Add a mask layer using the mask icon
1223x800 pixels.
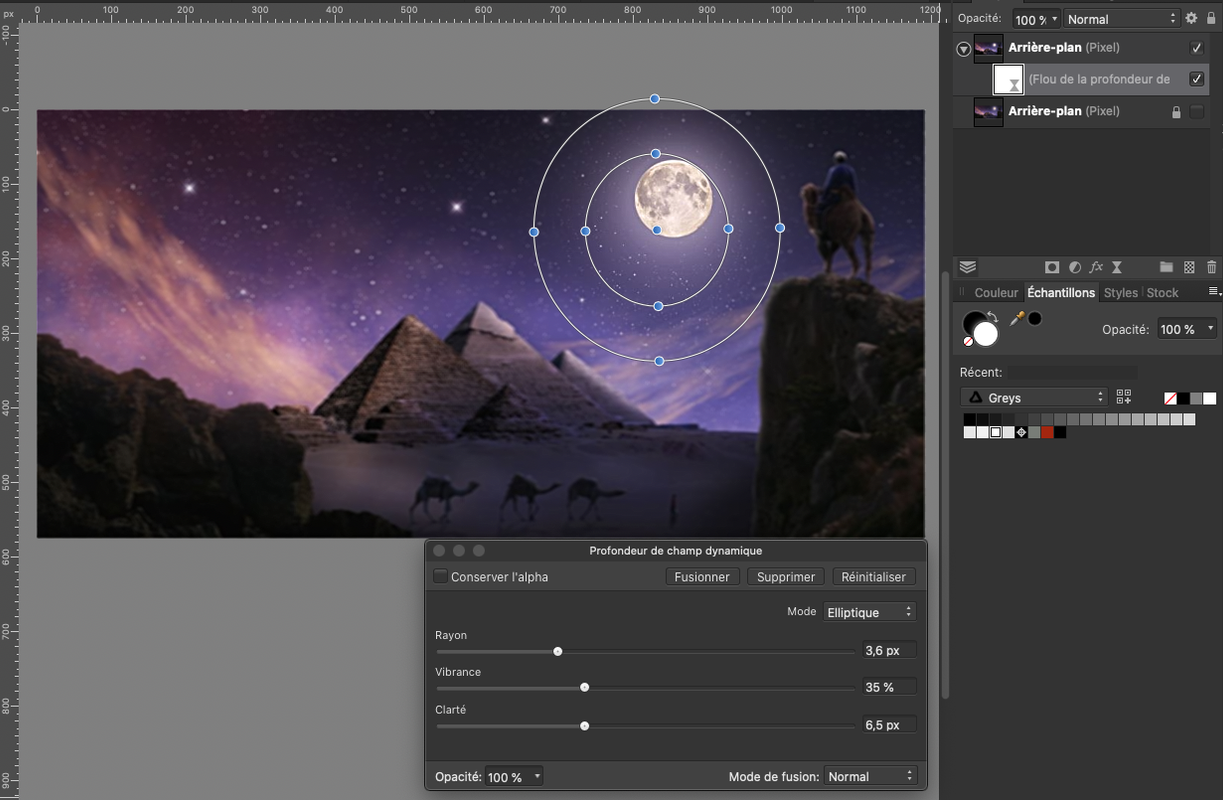click(1052, 267)
